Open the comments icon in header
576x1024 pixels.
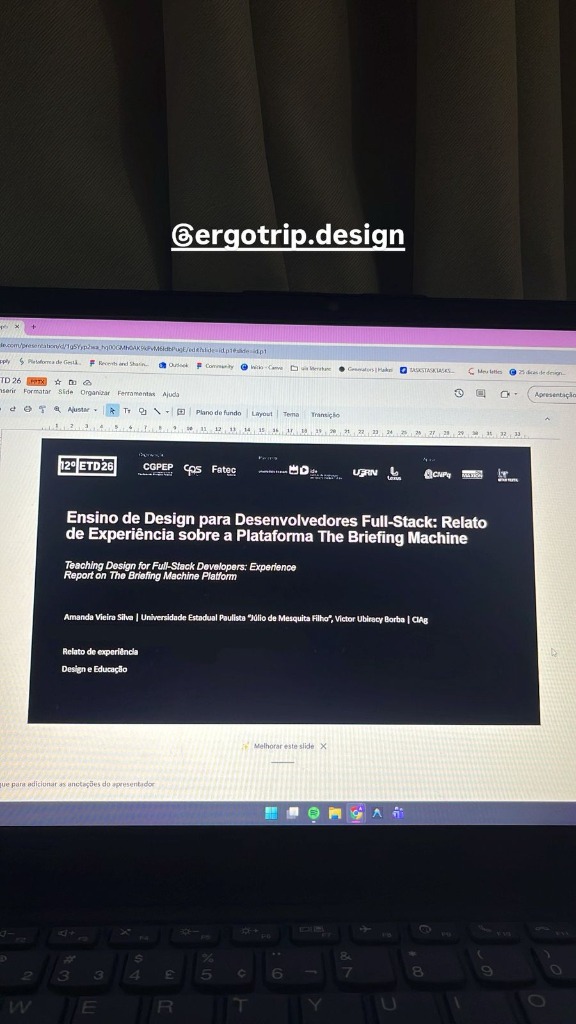pyautogui.click(x=481, y=393)
